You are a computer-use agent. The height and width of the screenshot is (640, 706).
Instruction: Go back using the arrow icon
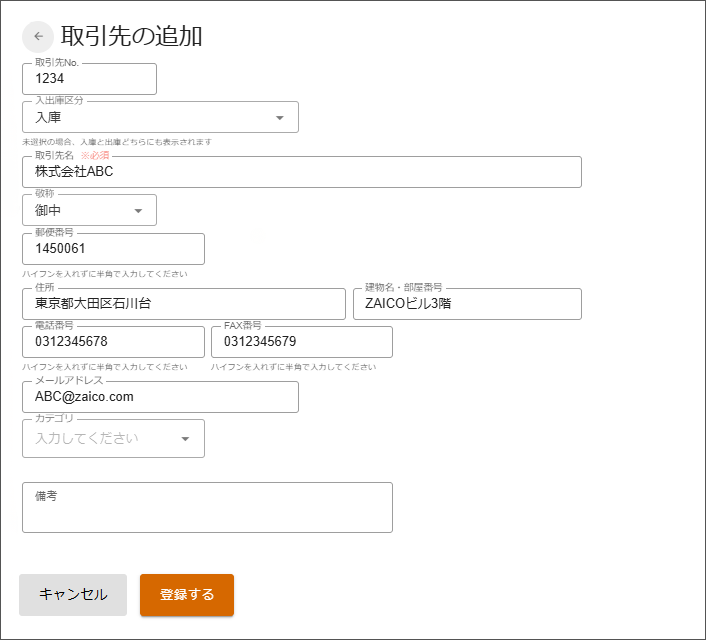(x=38, y=36)
